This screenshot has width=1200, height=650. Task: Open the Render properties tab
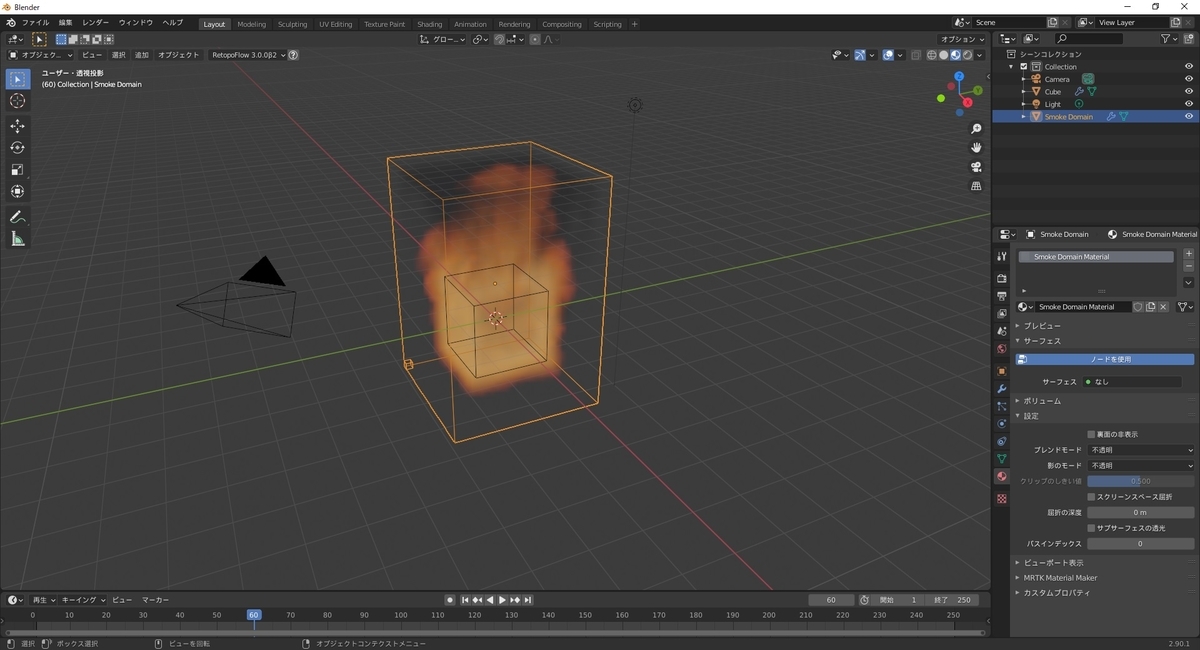point(1001,278)
